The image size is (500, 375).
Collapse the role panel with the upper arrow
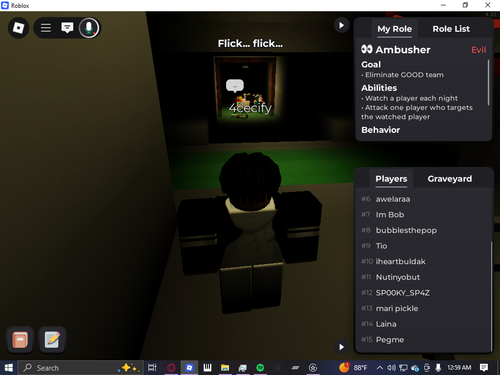click(341, 25)
